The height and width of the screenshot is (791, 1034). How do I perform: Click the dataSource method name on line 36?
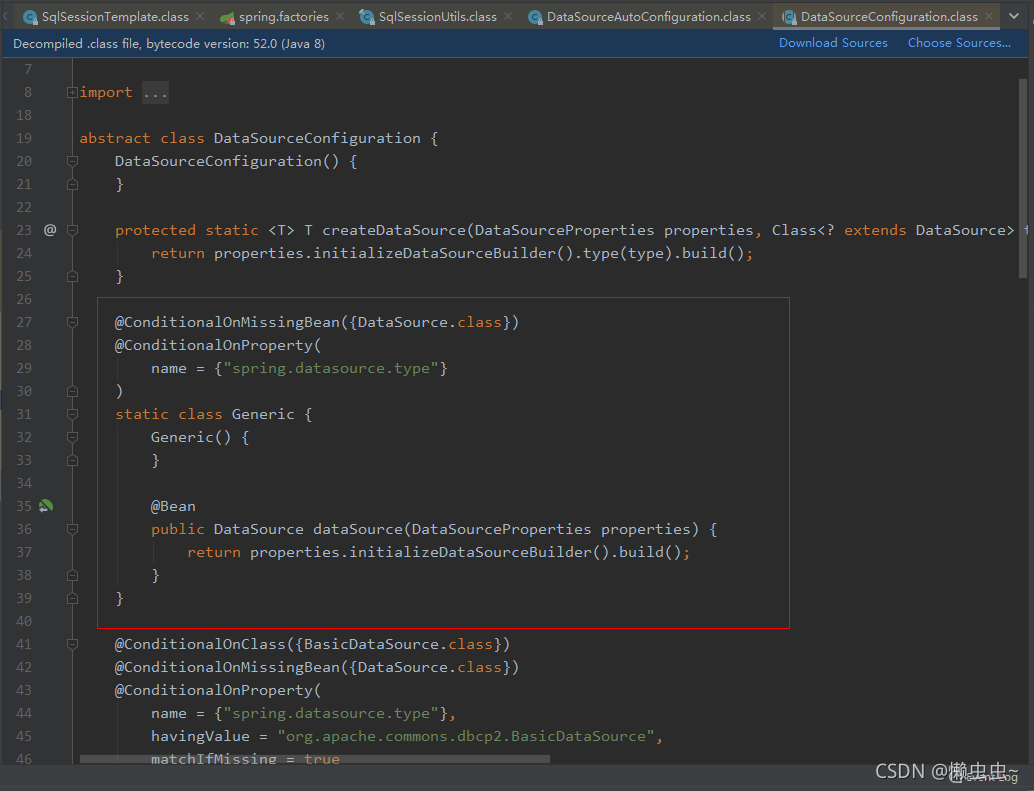pyautogui.click(x=358, y=529)
